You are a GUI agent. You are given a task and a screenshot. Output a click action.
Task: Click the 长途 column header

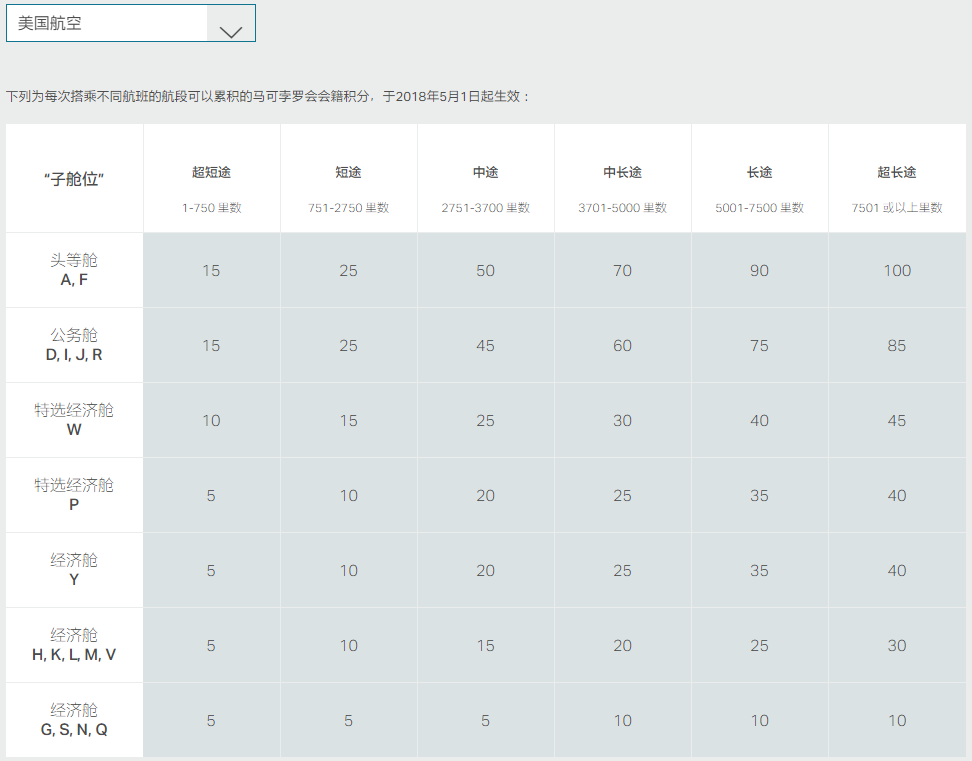point(759,172)
